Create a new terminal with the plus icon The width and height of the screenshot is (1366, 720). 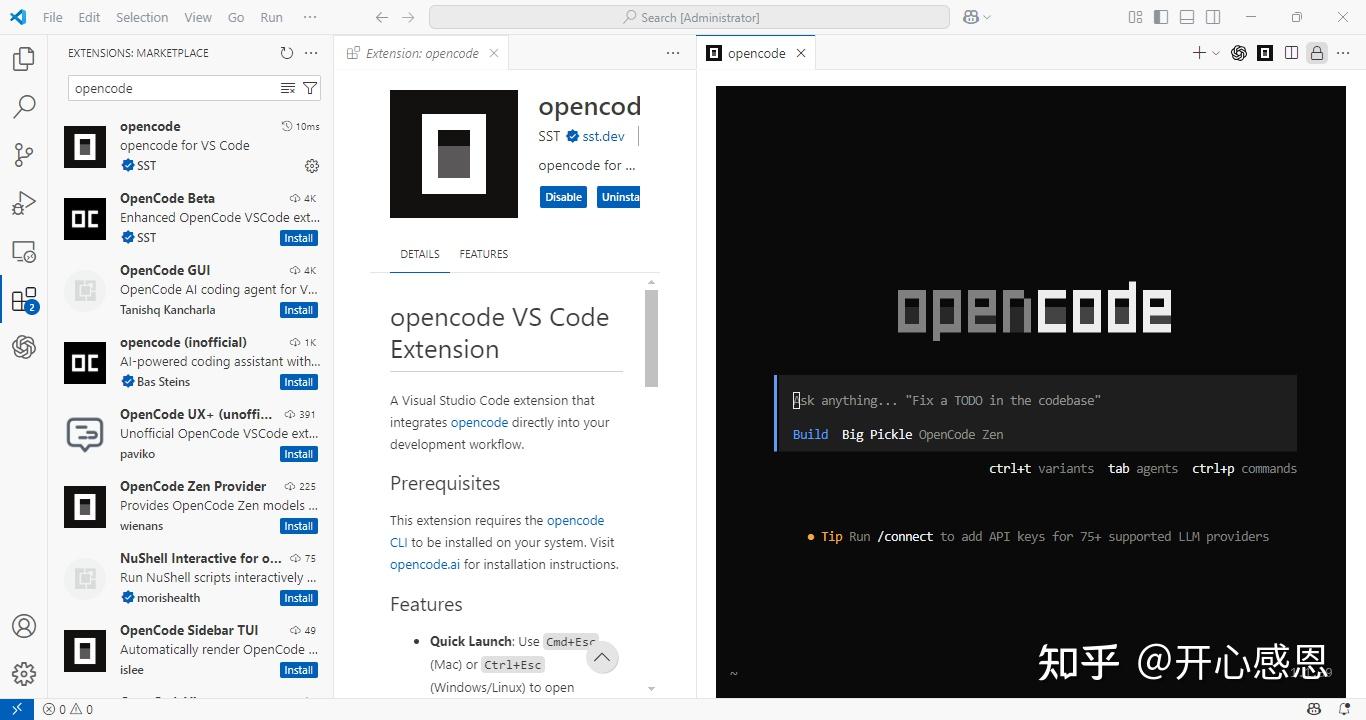[x=1198, y=53]
